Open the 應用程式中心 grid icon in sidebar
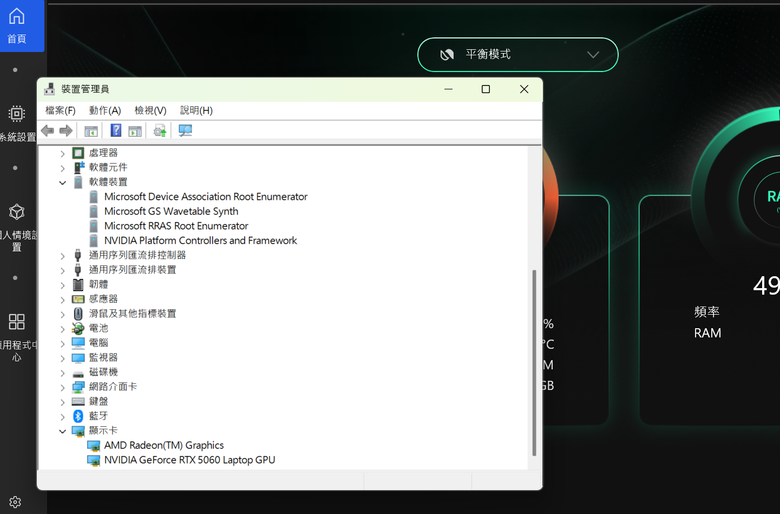This screenshot has height=514, width=780. (16, 321)
